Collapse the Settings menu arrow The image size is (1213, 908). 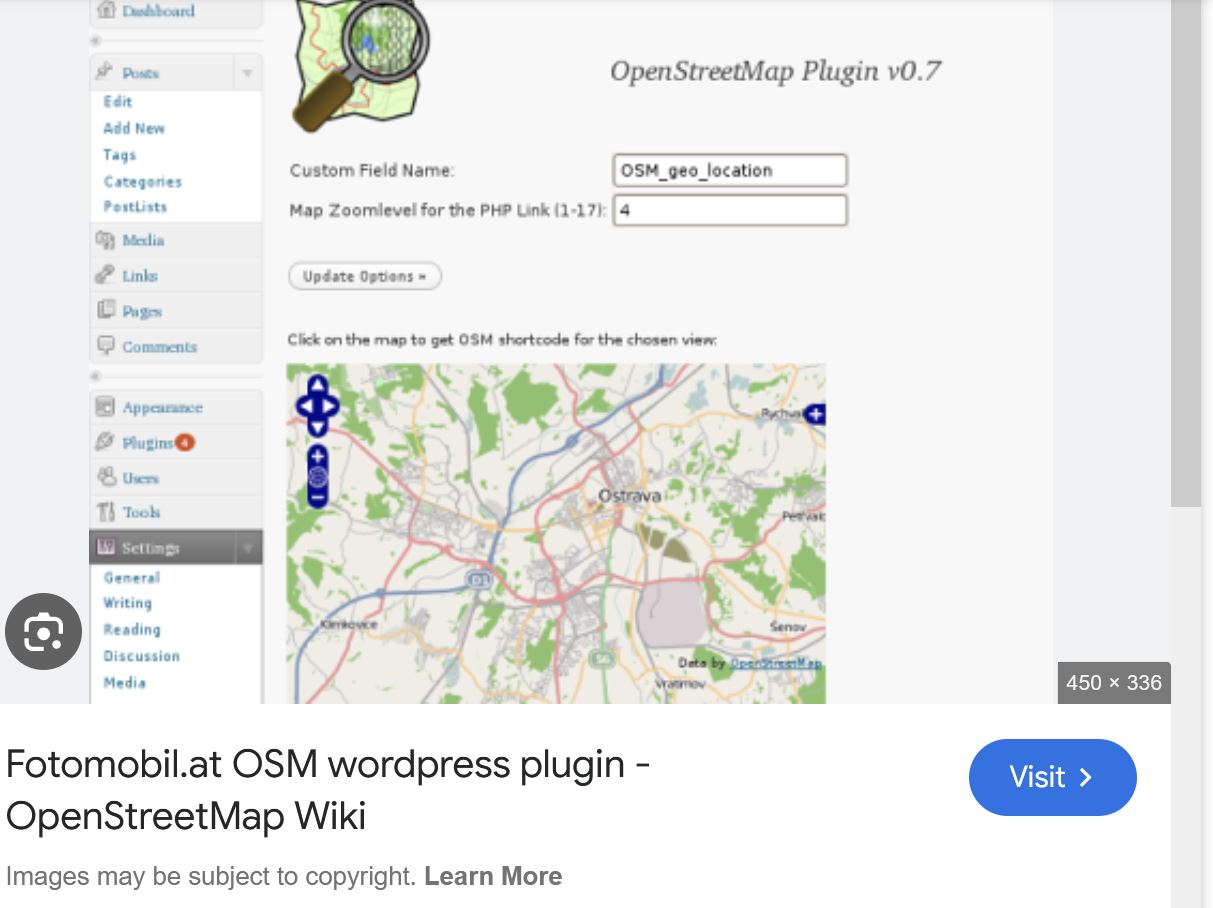(247, 548)
